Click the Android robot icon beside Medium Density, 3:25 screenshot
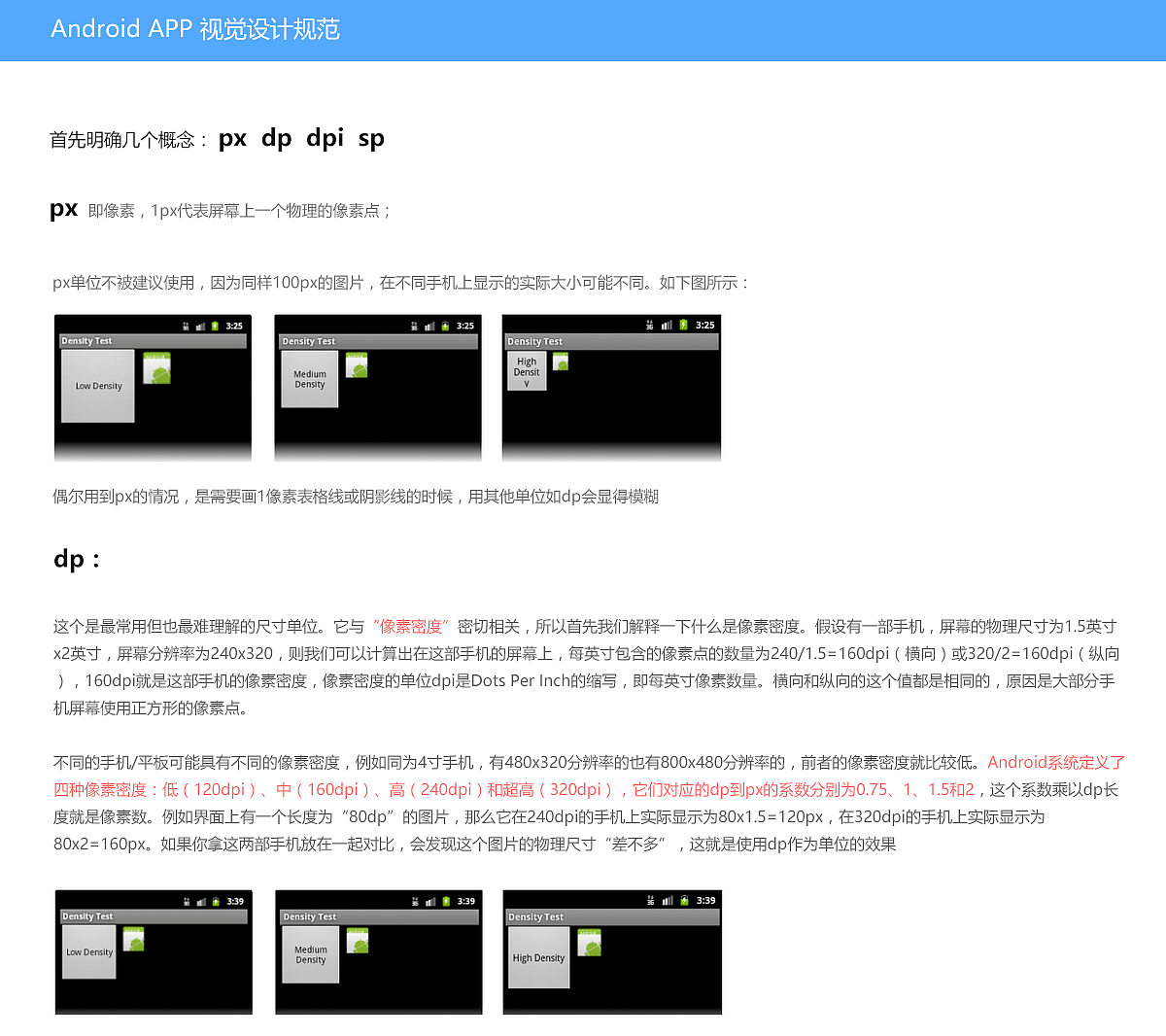 [x=357, y=365]
